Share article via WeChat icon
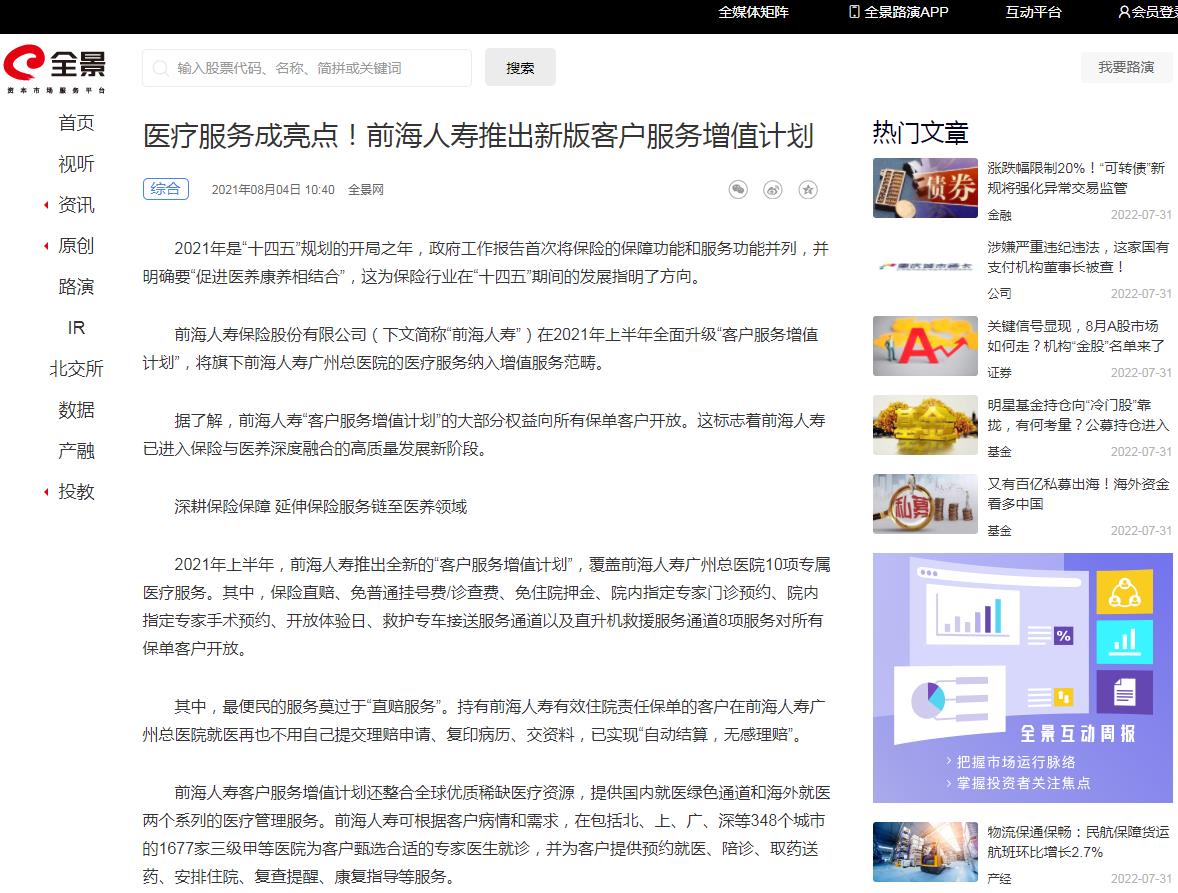 (739, 189)
